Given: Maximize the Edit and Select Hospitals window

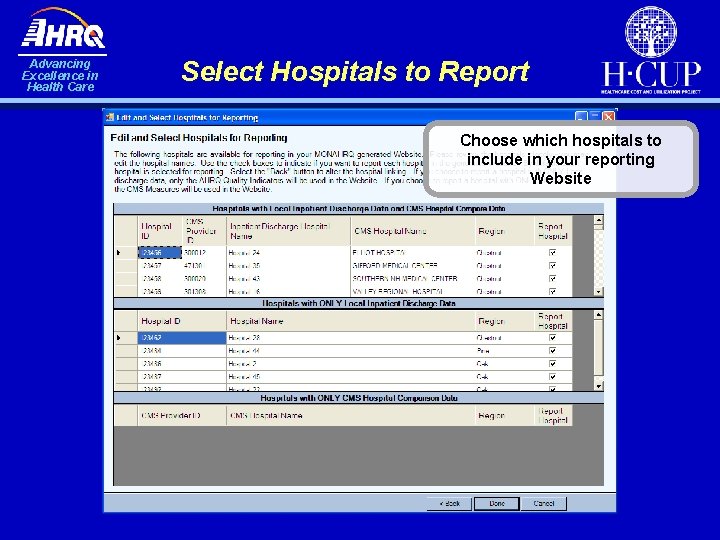Looking at the screenshot, I should (595, 117).
